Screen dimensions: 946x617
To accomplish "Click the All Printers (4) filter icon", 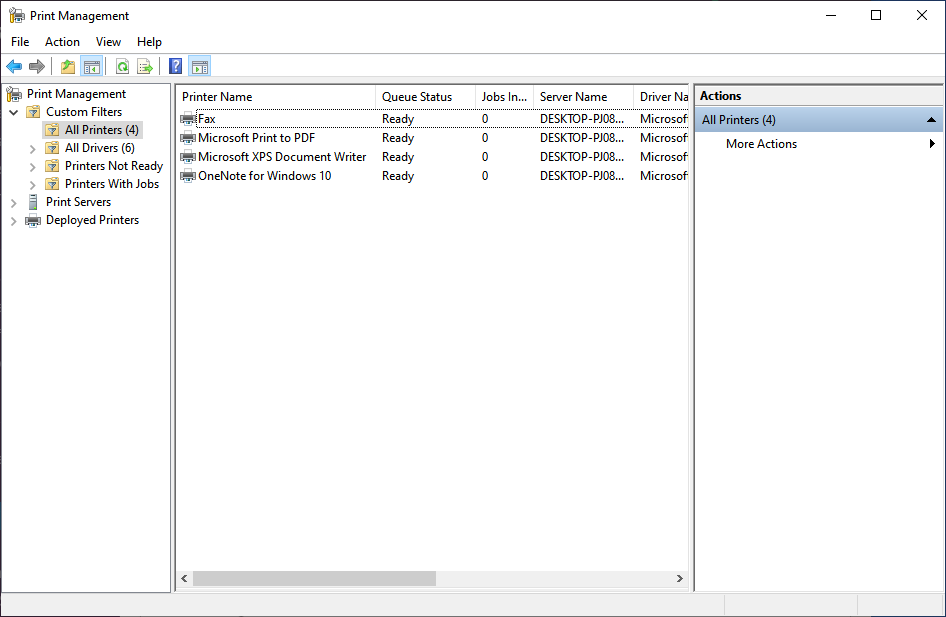I will [x=52, y=130].
